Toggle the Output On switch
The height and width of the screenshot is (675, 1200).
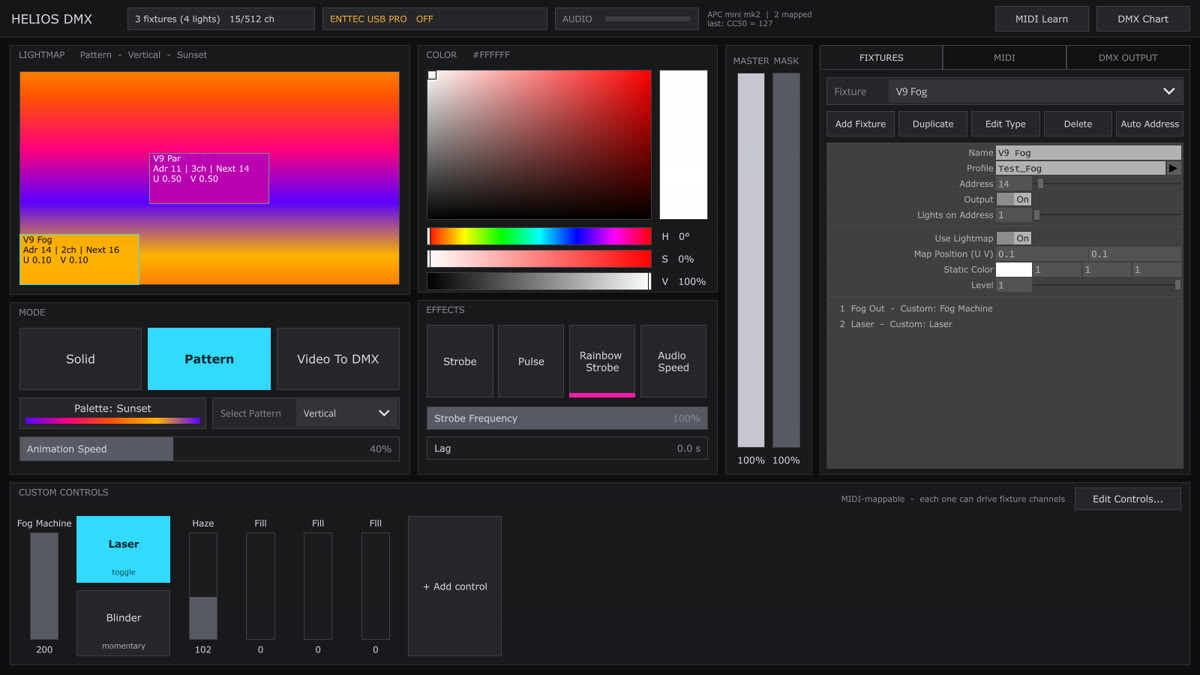[1013, 199]
